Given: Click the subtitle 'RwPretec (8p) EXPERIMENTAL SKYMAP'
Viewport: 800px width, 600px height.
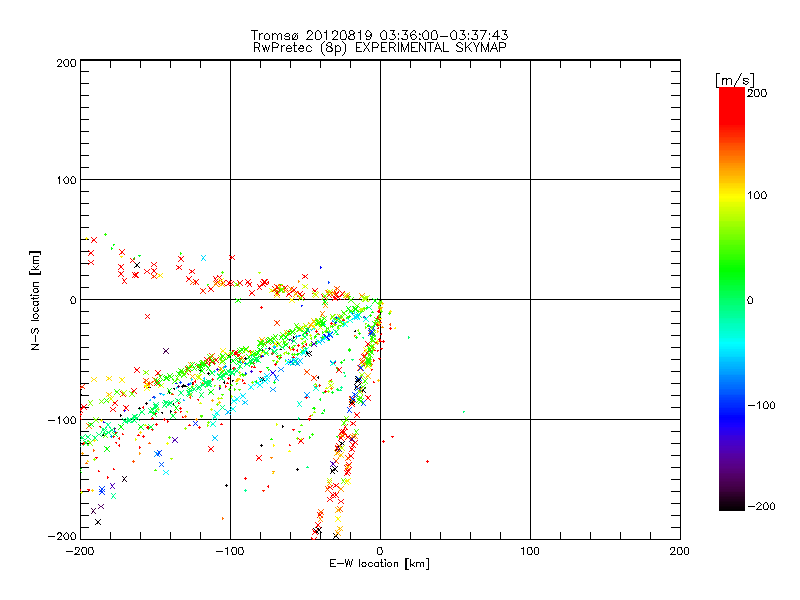Looking at the screenshot, I should click(380, 48).
